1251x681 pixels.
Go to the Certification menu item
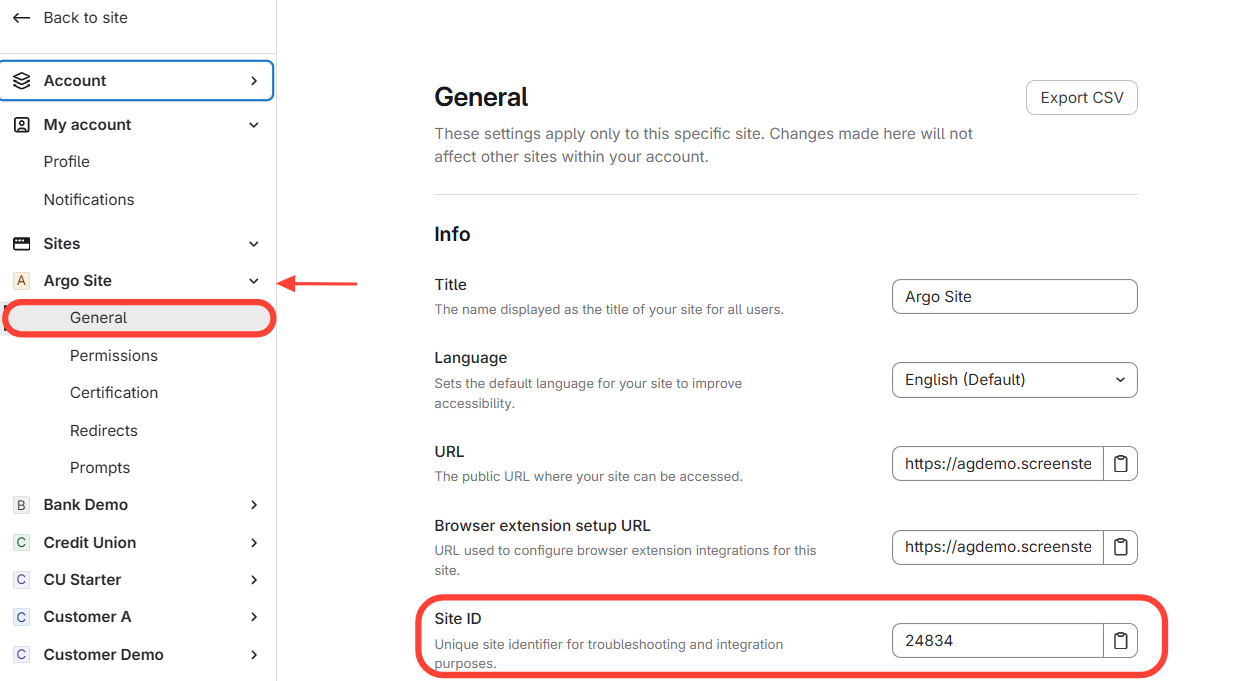point(114,393)
